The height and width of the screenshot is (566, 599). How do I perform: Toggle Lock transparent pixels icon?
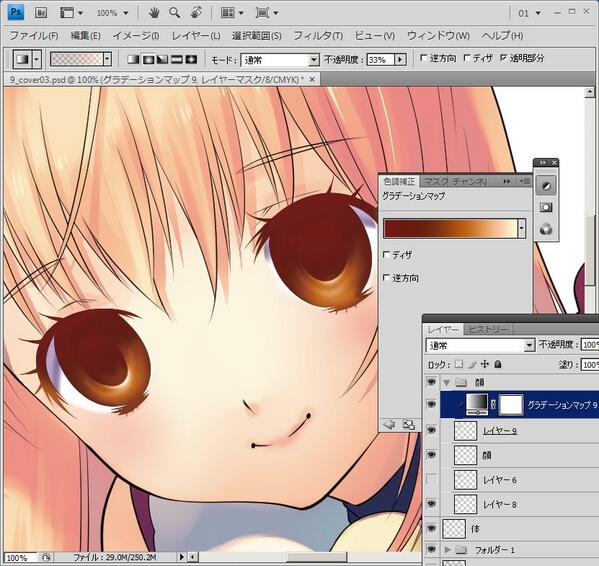coord(459,364)
